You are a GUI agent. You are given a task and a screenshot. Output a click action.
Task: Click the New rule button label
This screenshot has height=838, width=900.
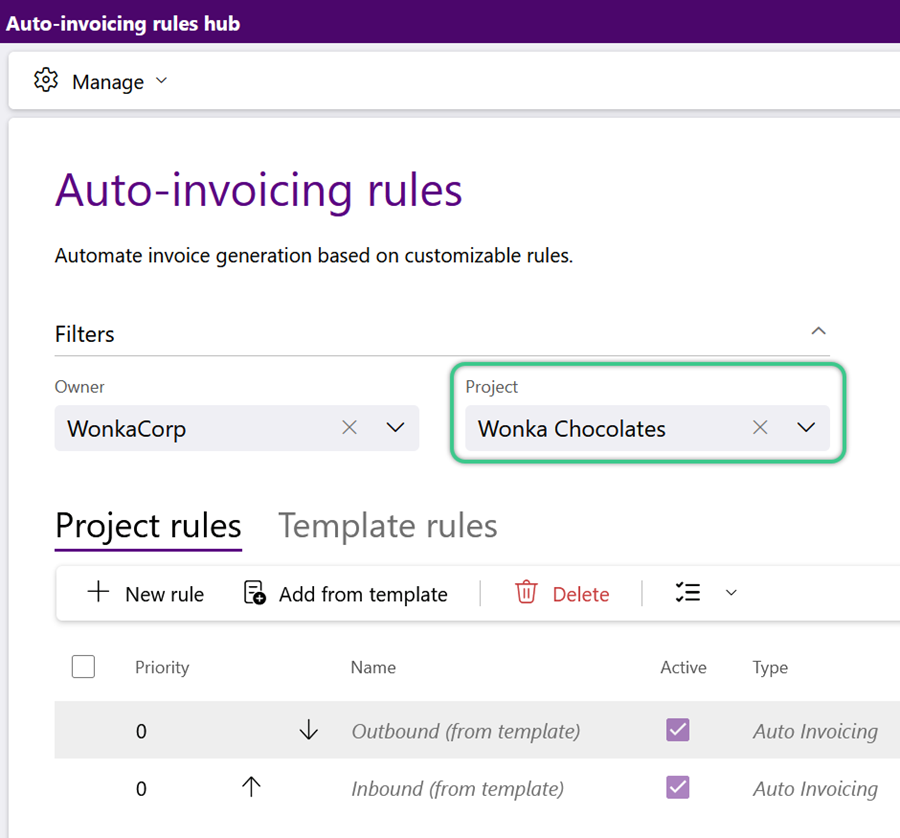click(164, 595)
